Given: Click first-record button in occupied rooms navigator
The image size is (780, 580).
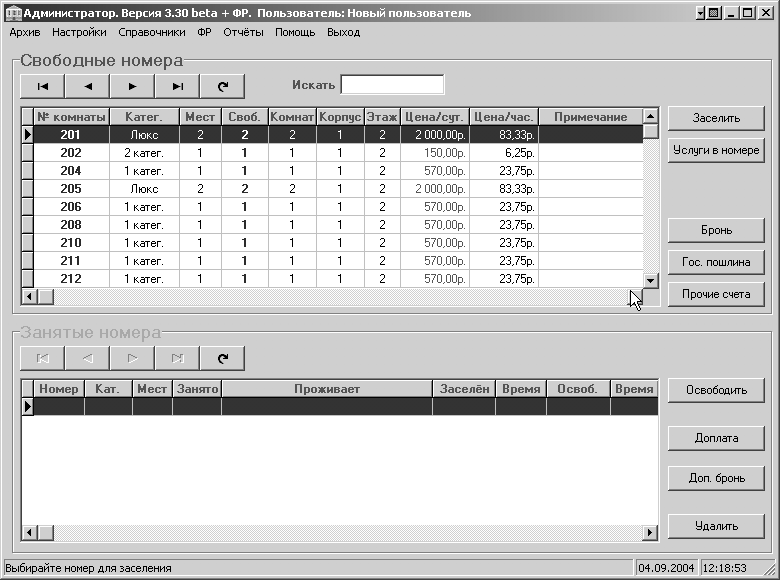Looking at the screenshot, I should (x=42, y=358).
